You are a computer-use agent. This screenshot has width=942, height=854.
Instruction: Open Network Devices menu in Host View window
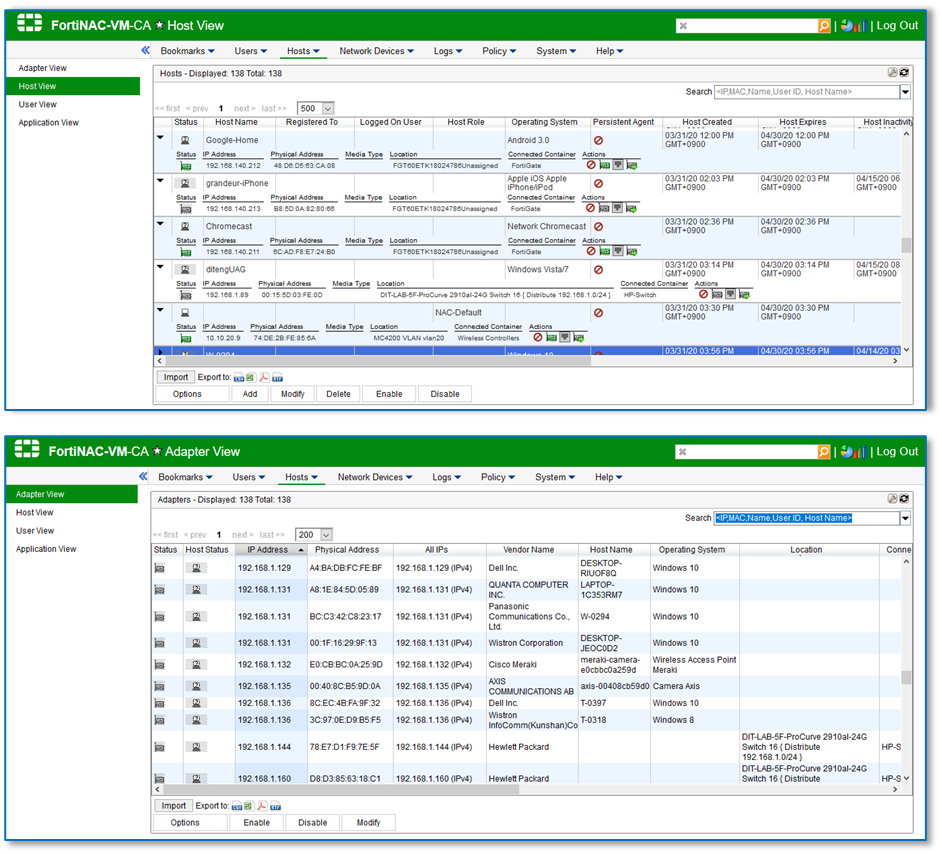pyautogui.click(x=377, y=51)
